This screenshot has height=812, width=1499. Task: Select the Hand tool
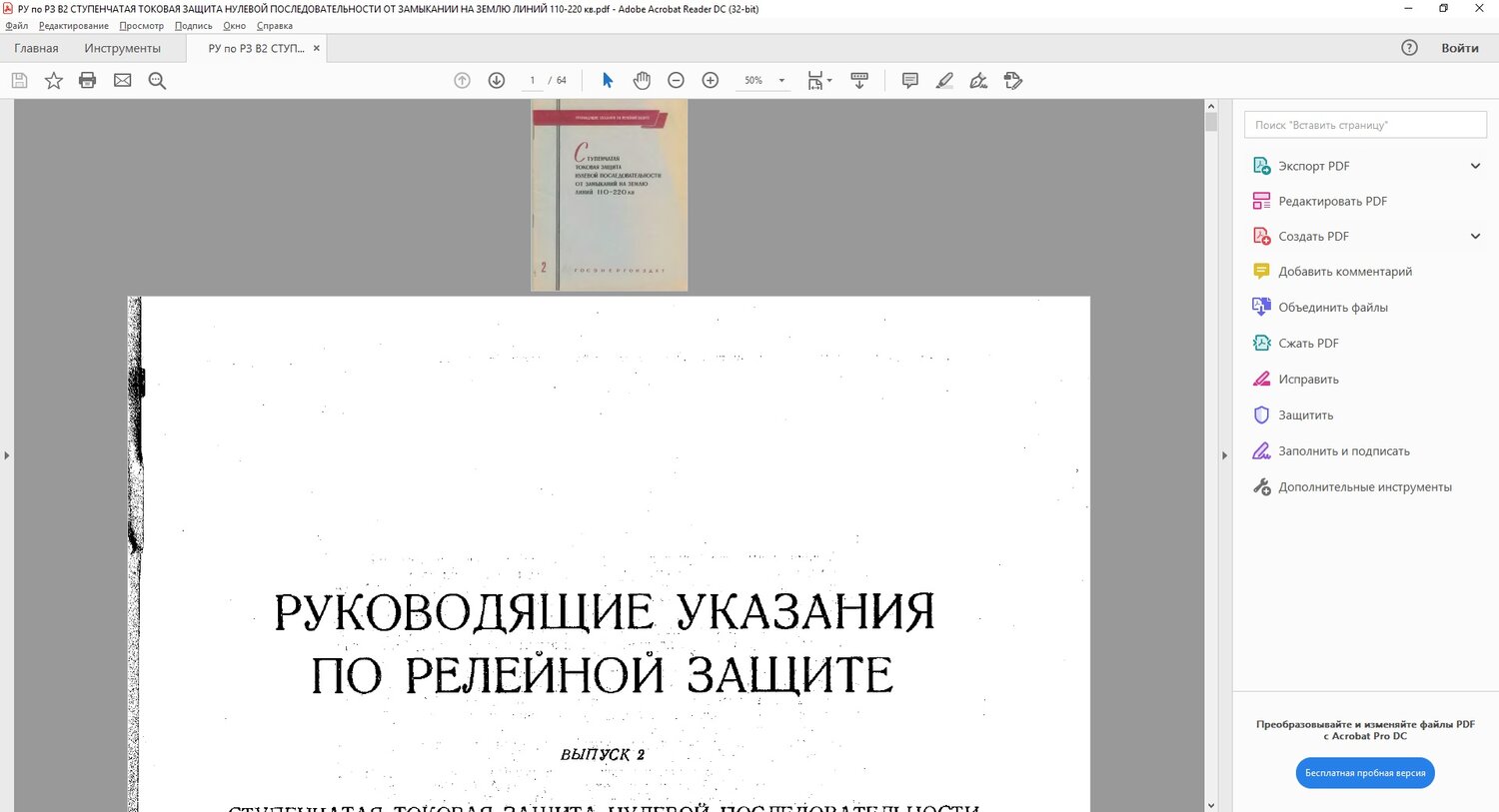pyautogui.click(x=642, y=80)
